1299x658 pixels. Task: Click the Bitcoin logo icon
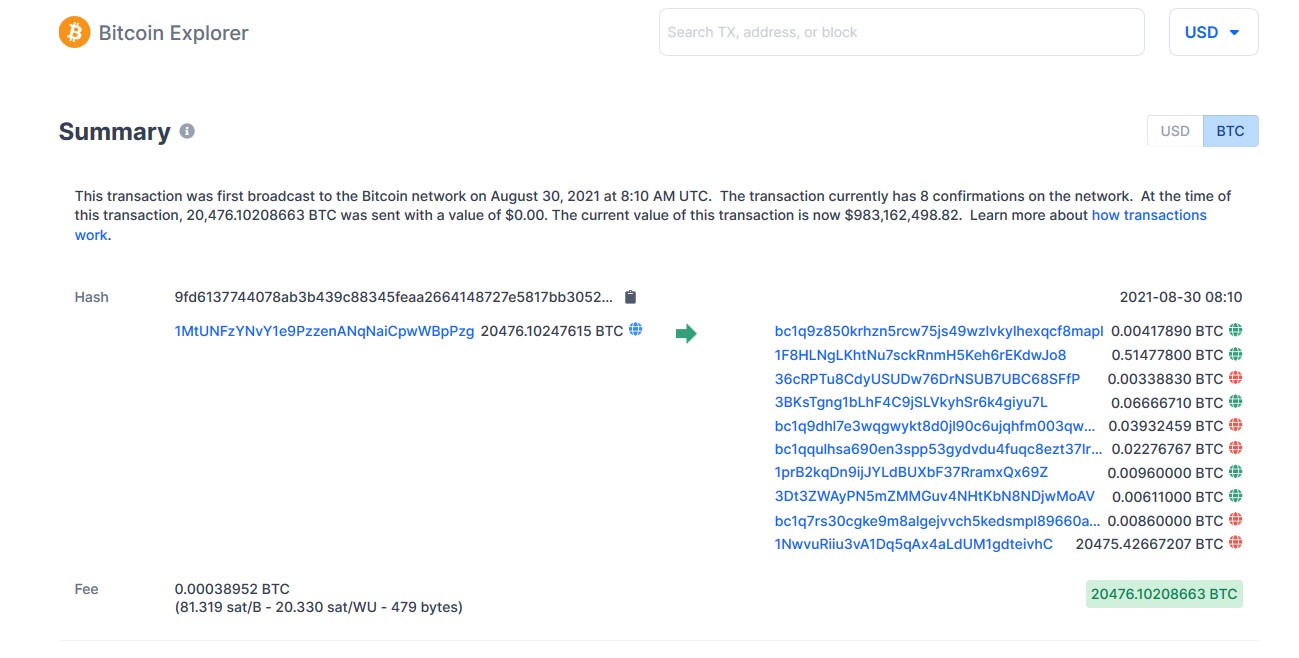tap(75, 32)
